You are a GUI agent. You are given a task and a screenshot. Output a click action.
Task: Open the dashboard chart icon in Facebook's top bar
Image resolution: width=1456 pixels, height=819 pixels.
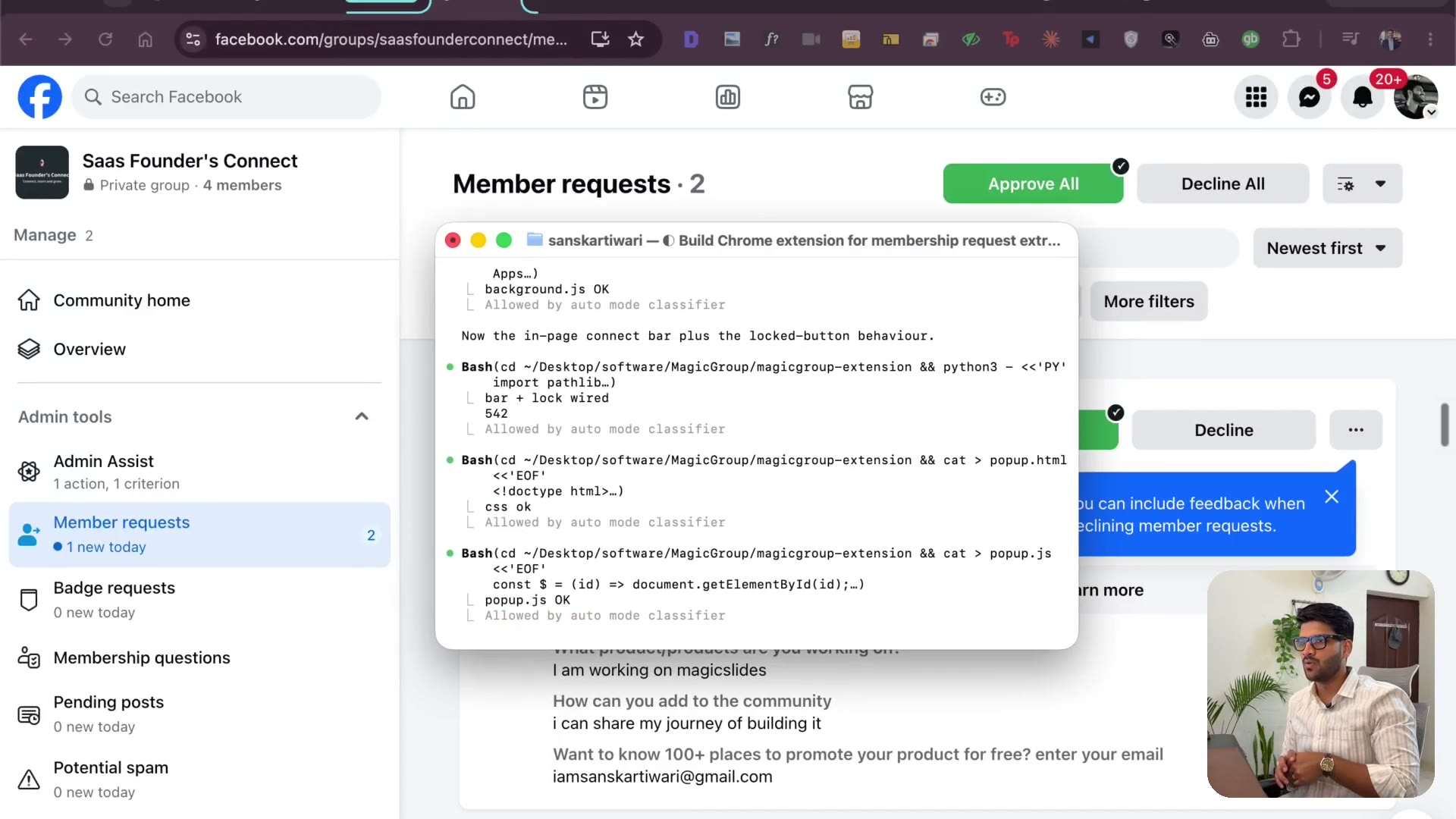point(728,97)
